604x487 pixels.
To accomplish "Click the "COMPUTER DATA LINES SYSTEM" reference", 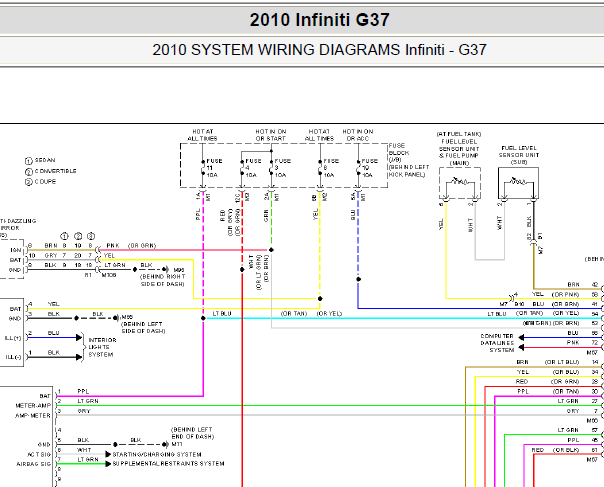I will click(497, 343).
